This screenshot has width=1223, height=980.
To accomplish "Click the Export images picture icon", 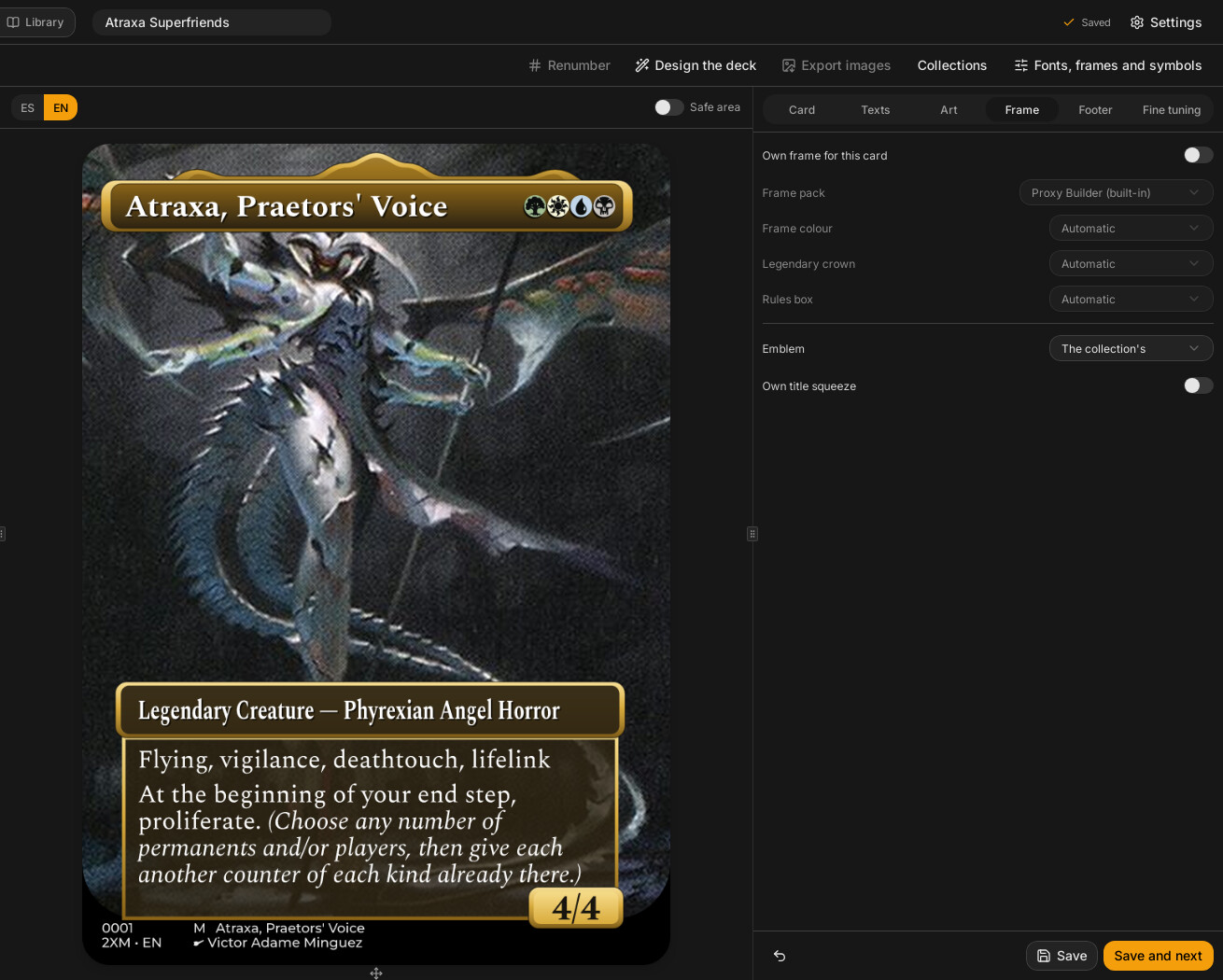I will (x=789, y=65).
